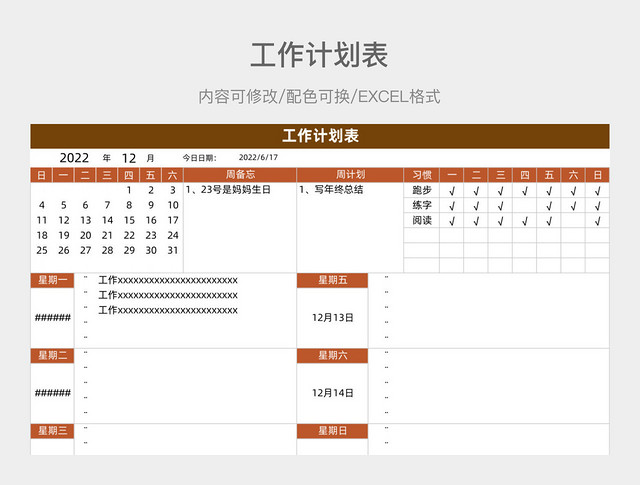
Task: Select the 练字 habit label
Action: pyautogui.click(x=422, y=205)
